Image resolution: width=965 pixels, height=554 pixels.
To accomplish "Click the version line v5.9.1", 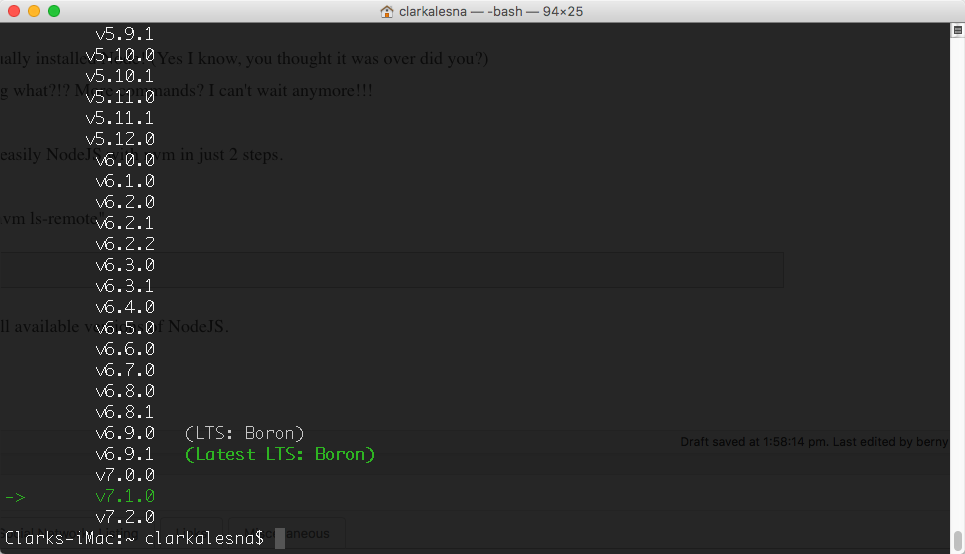I will click(124, 34).
